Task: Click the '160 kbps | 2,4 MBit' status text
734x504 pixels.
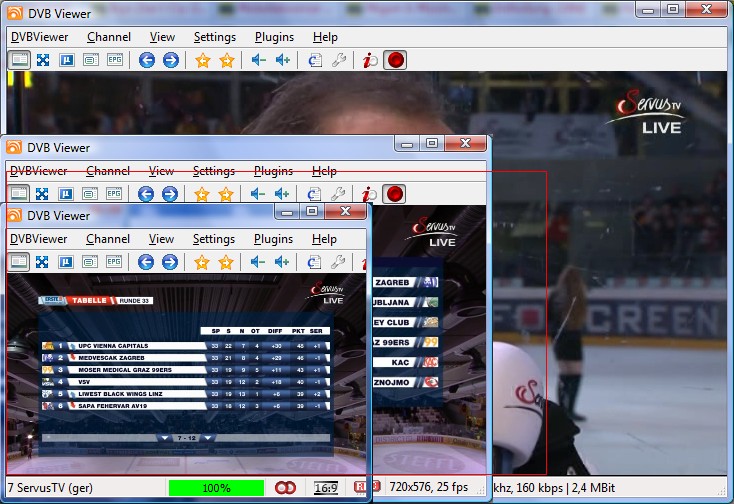Action: click(x=566, y=488)
